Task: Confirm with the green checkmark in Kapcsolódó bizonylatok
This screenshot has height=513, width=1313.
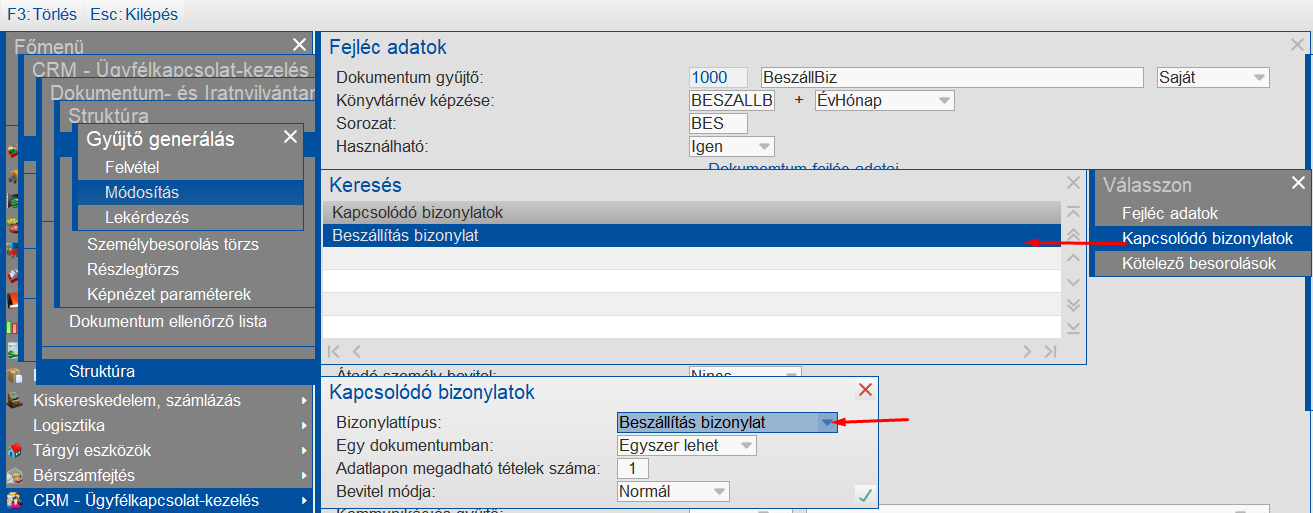Action: [865, 494]
